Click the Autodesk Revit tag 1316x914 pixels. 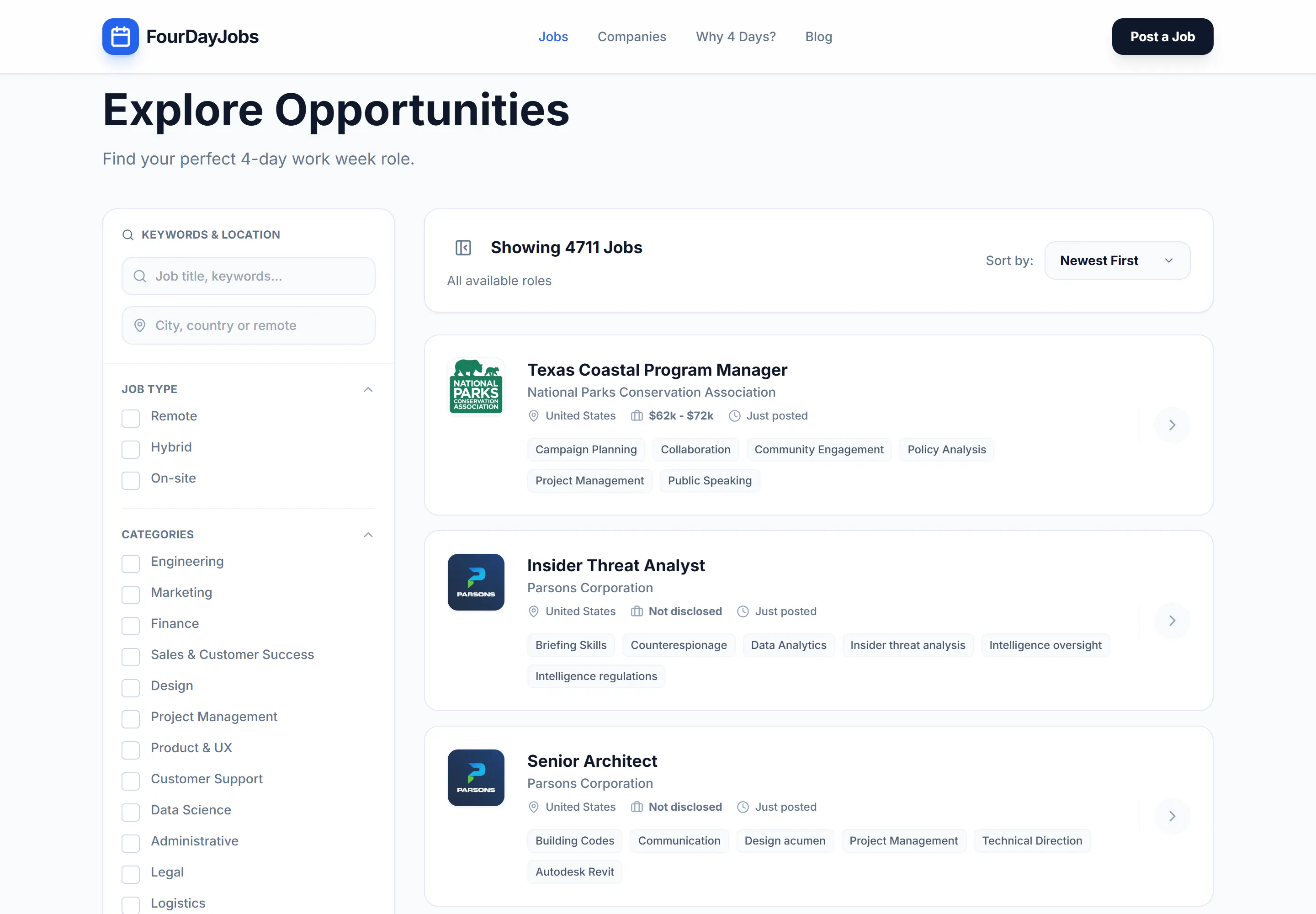(x=574, y=871)
